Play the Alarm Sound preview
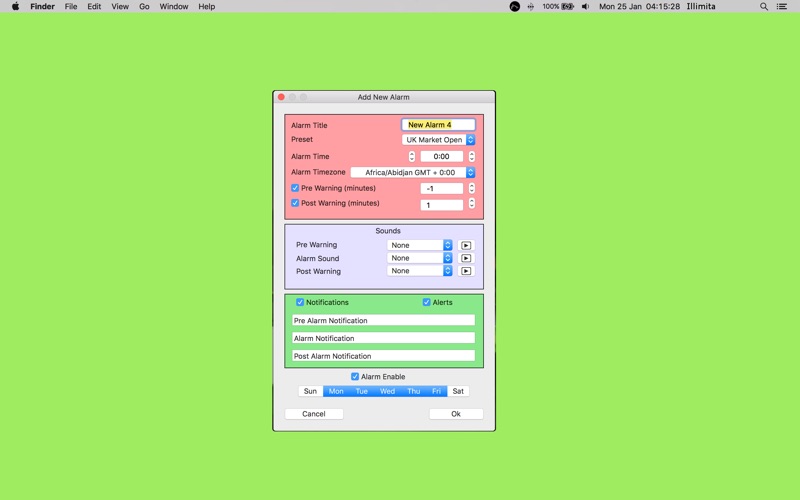The image size is (800, 500). [466, 258]
